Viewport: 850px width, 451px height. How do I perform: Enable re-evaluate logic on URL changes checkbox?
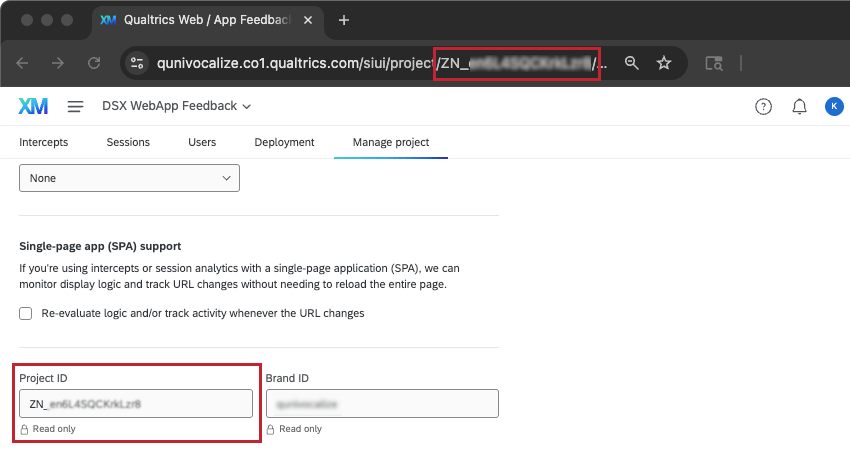click(x=26, y=313)
